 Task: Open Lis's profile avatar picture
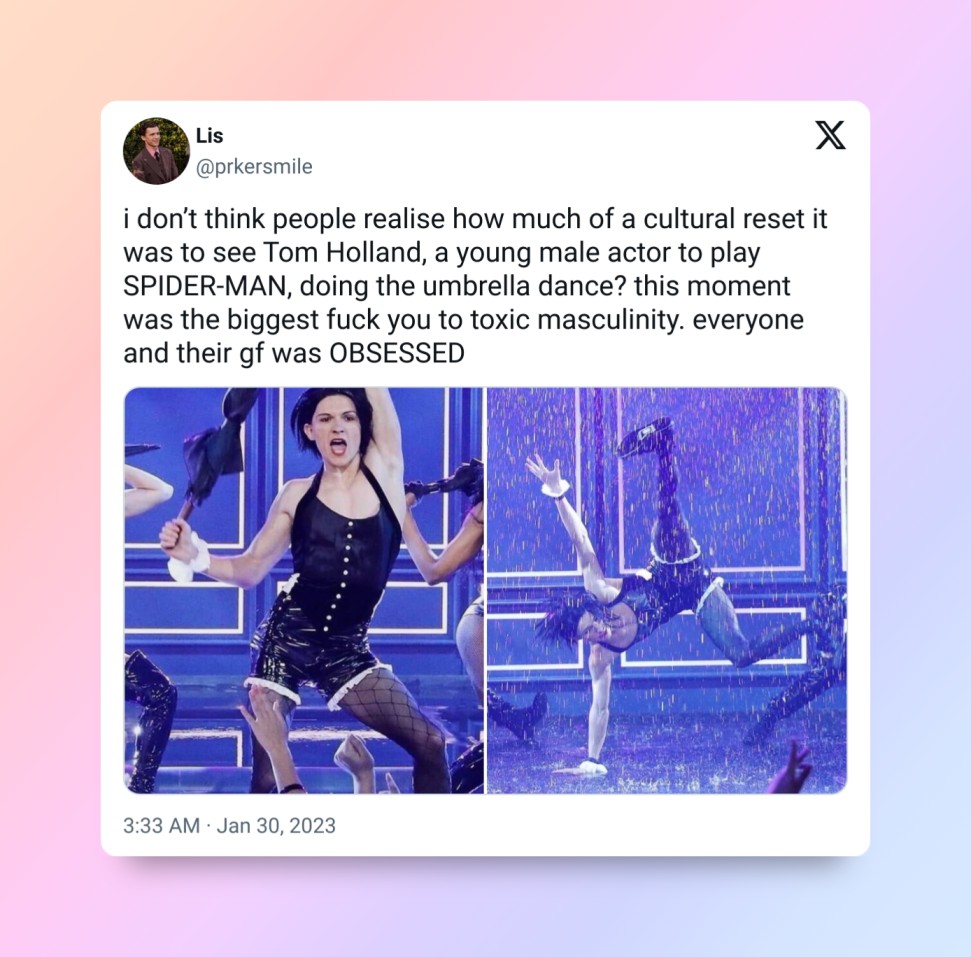coord(156,151)
